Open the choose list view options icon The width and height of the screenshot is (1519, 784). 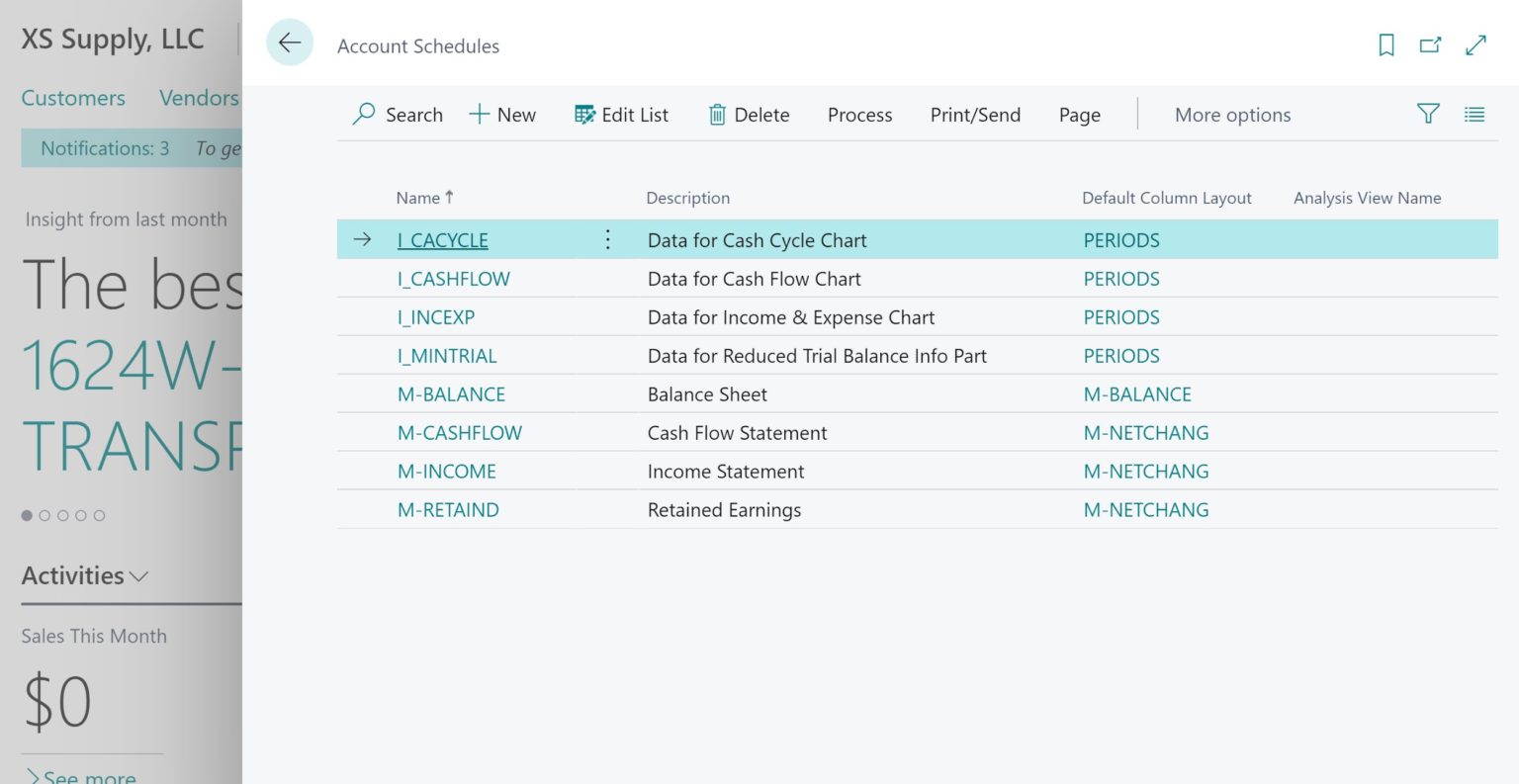coord(1474,114)
